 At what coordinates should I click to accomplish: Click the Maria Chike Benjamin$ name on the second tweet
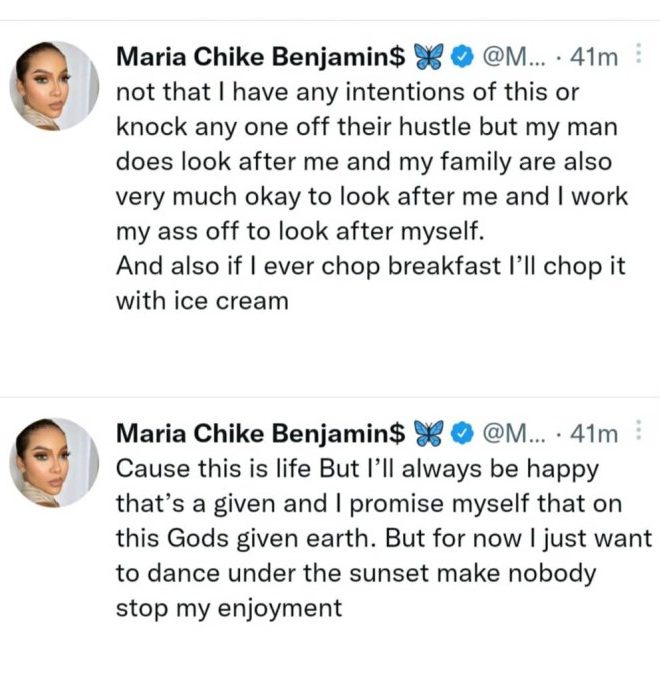(260, 434)
